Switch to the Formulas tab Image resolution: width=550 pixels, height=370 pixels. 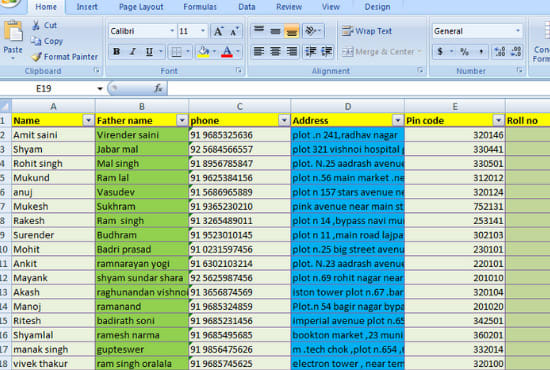click(x=200, y=7)
